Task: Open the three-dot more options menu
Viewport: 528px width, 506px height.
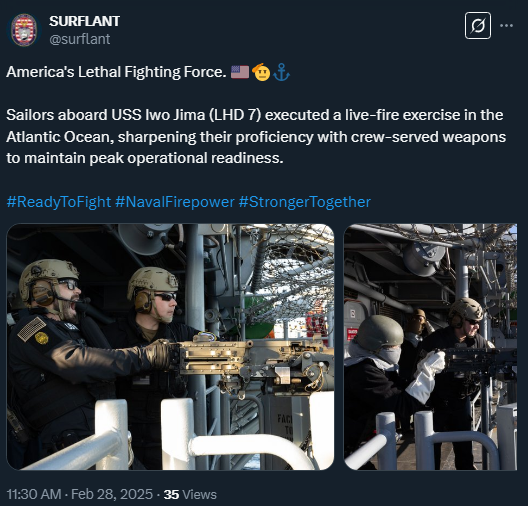Action: (506, 26)
